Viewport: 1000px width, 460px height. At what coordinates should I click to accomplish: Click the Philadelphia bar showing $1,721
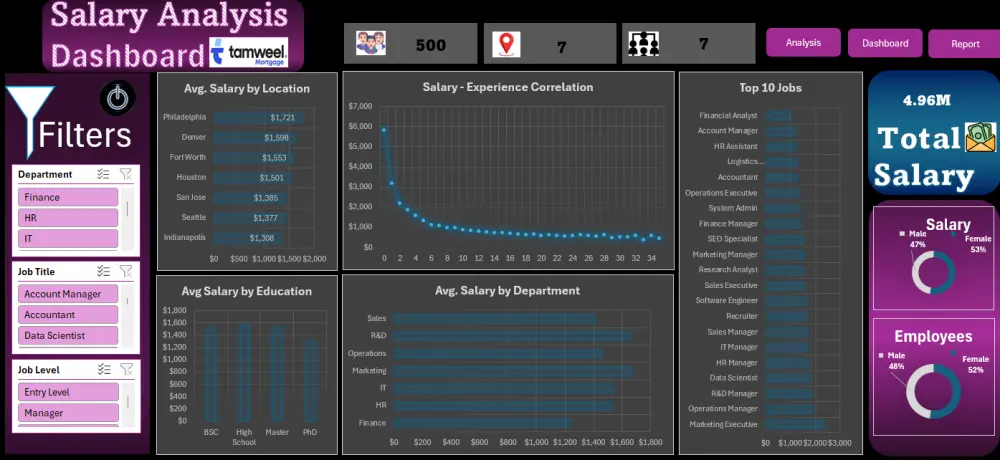258,117
